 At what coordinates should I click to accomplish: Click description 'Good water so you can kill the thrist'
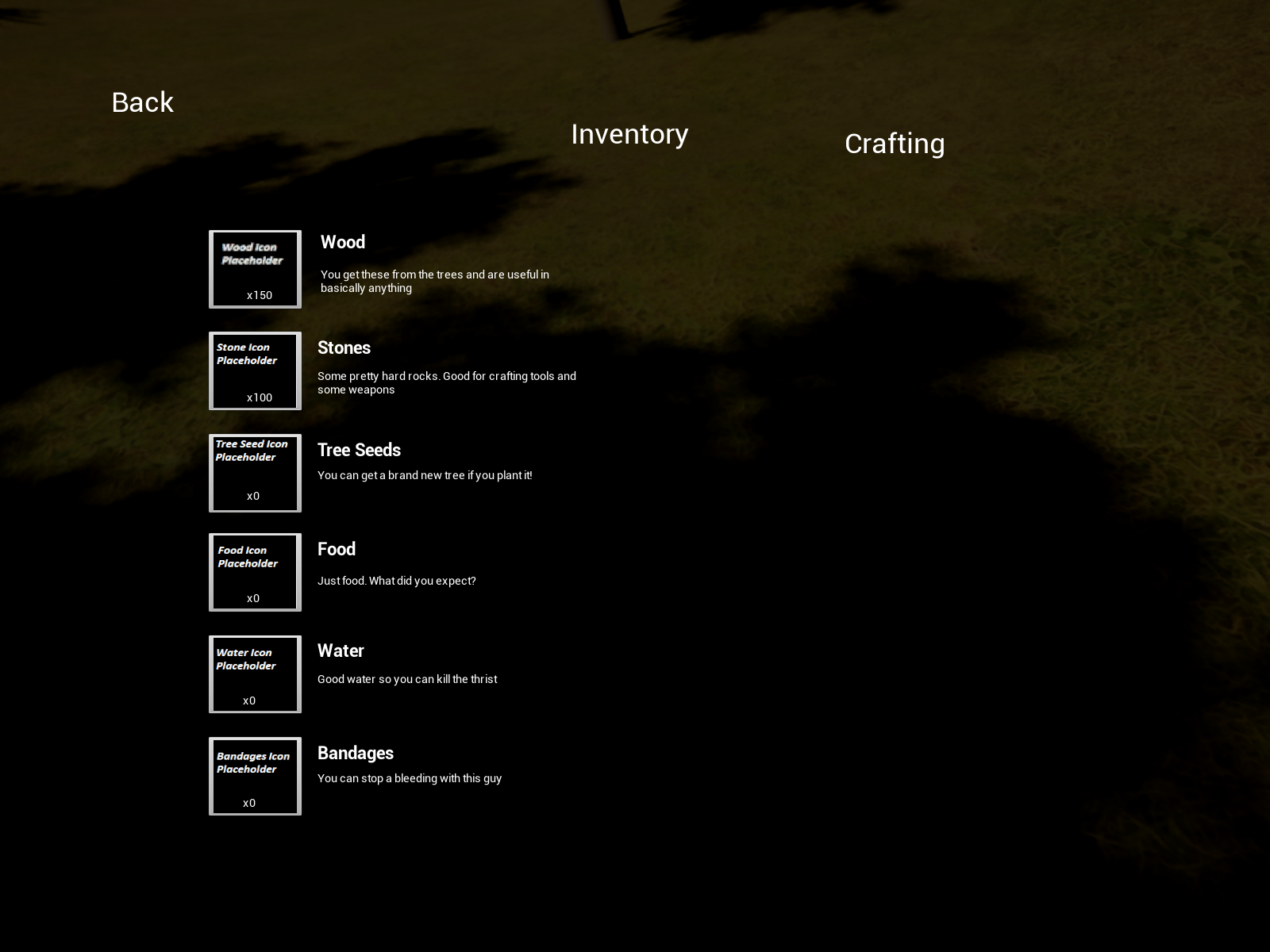[407, 679]
